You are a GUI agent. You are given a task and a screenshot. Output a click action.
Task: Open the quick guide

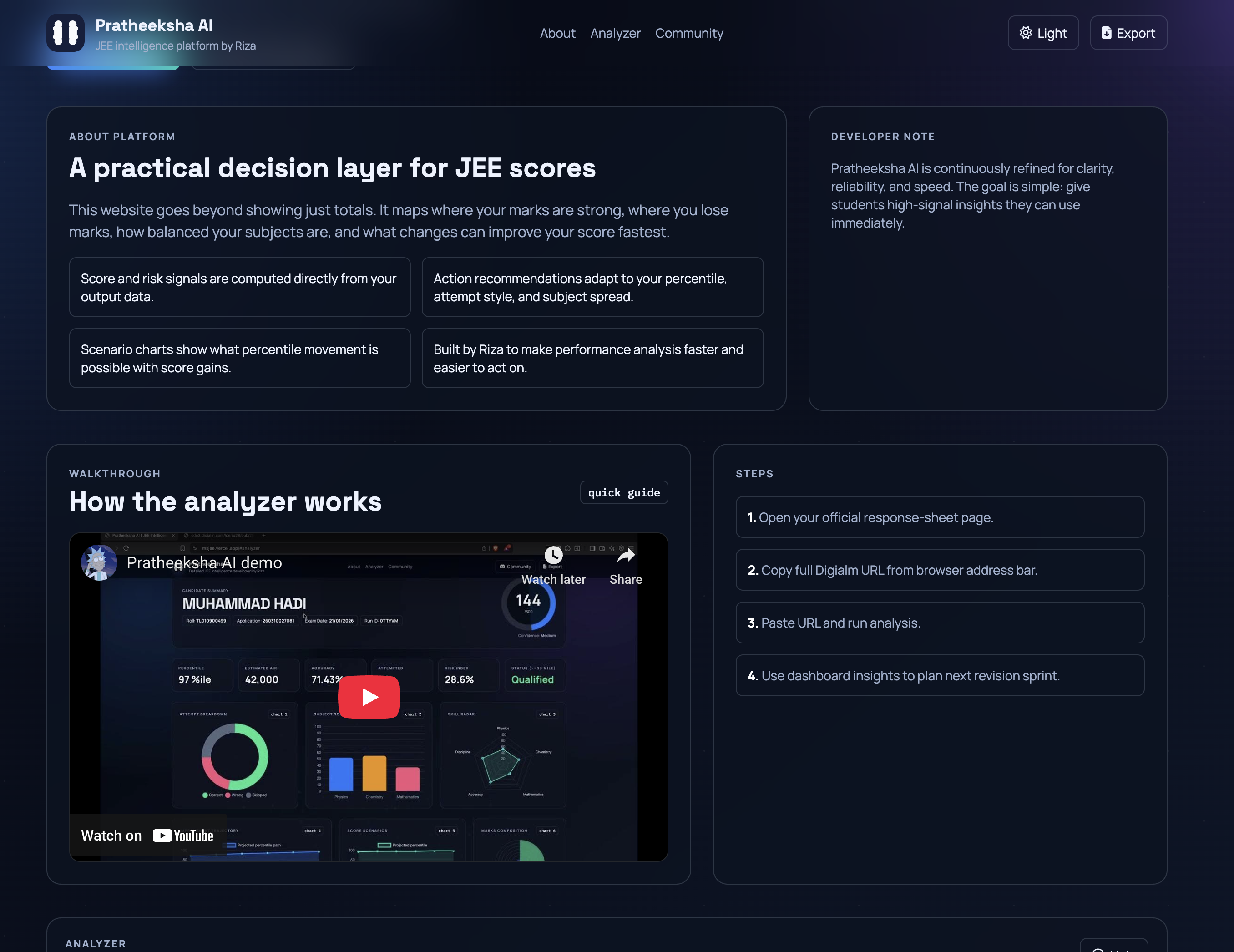point(624,492)
